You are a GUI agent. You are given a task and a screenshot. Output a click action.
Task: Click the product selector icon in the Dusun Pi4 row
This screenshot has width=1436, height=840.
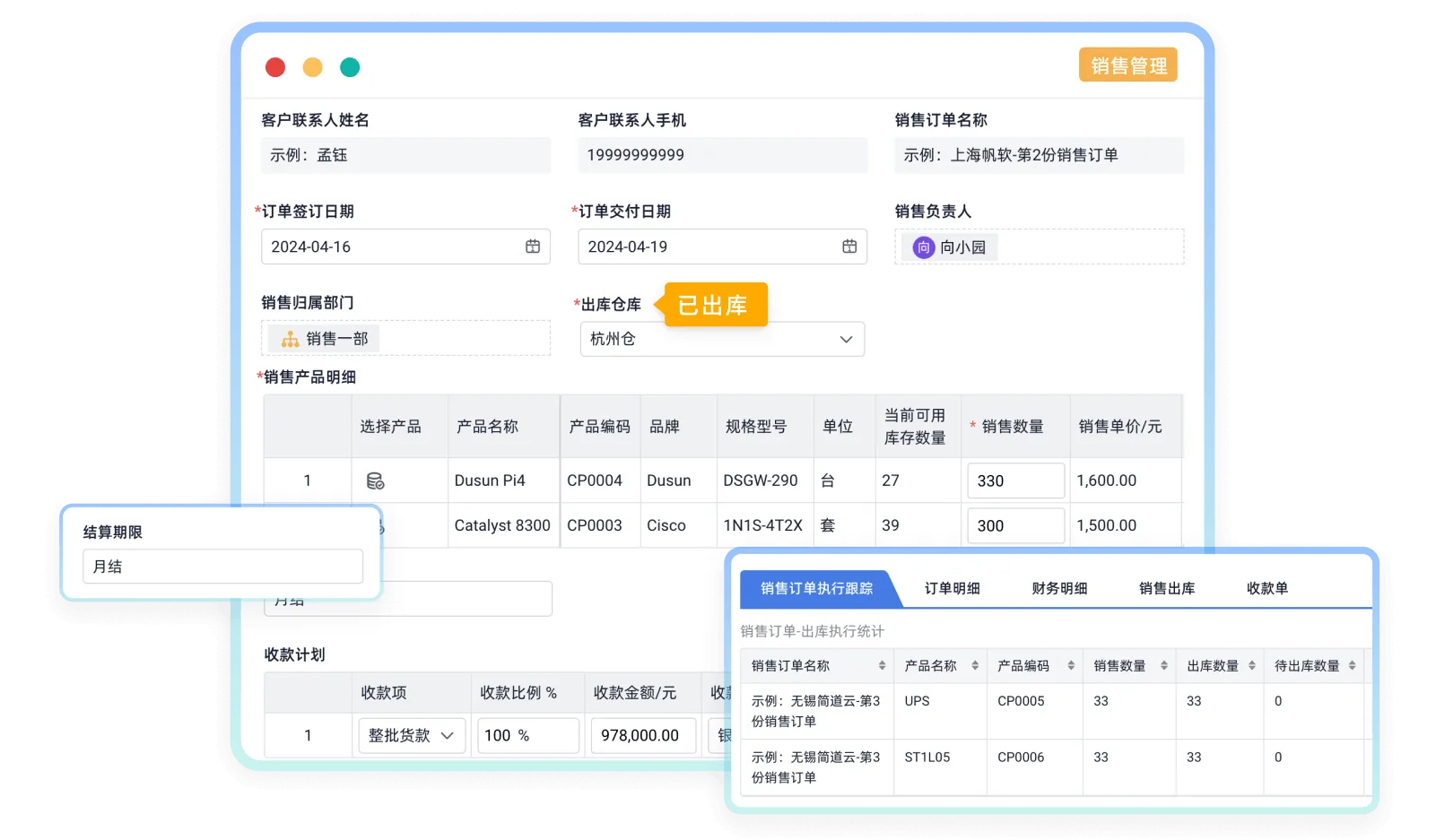point(377,481)
